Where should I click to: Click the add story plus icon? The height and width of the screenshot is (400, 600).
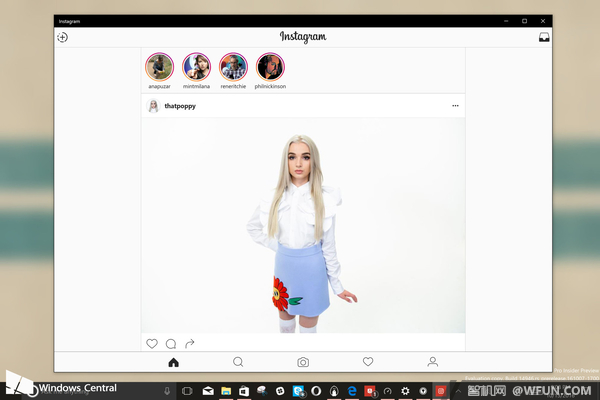click(x=62, y=37)
